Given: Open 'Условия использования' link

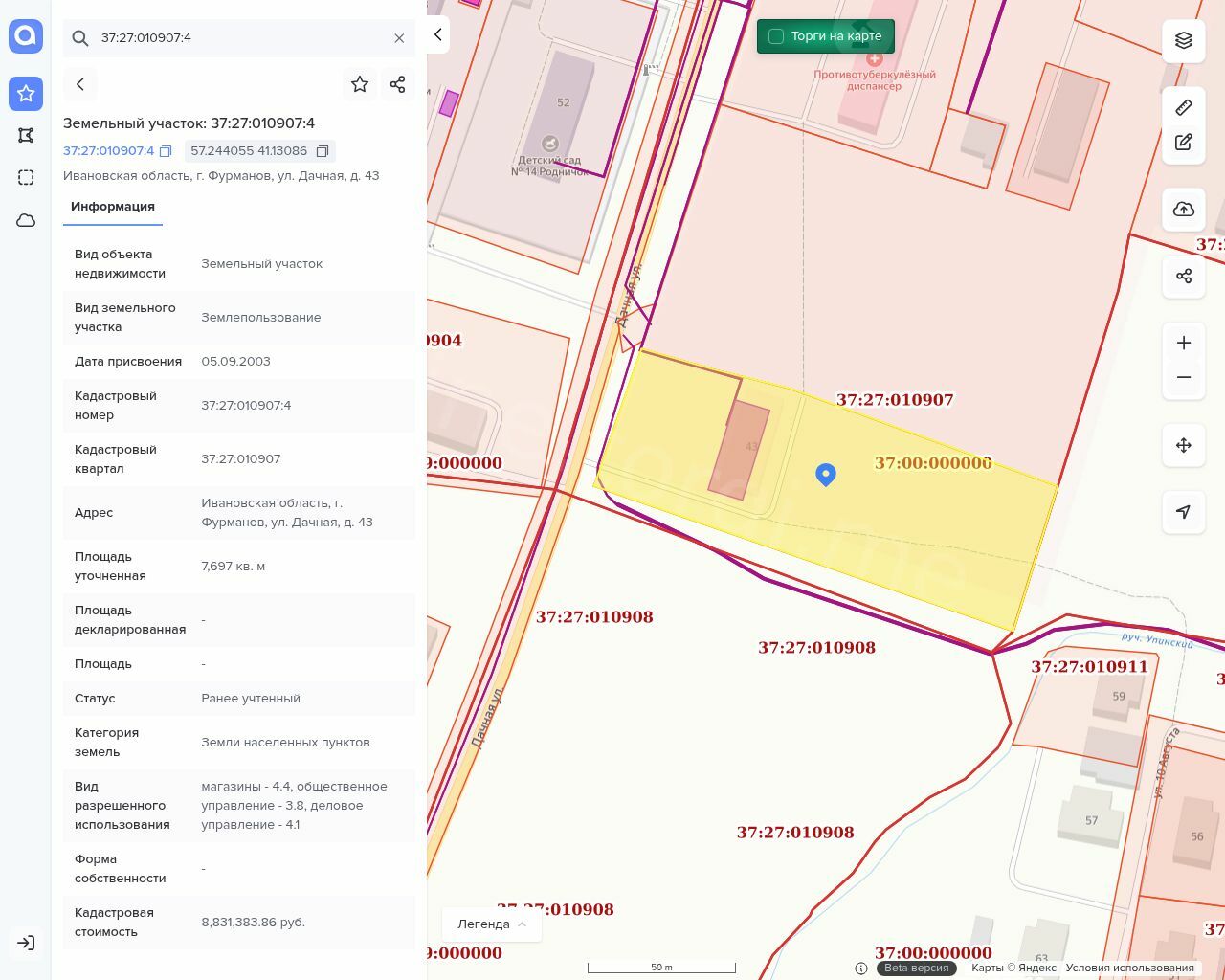Looking at the screenshot, I should [1129, 968].
